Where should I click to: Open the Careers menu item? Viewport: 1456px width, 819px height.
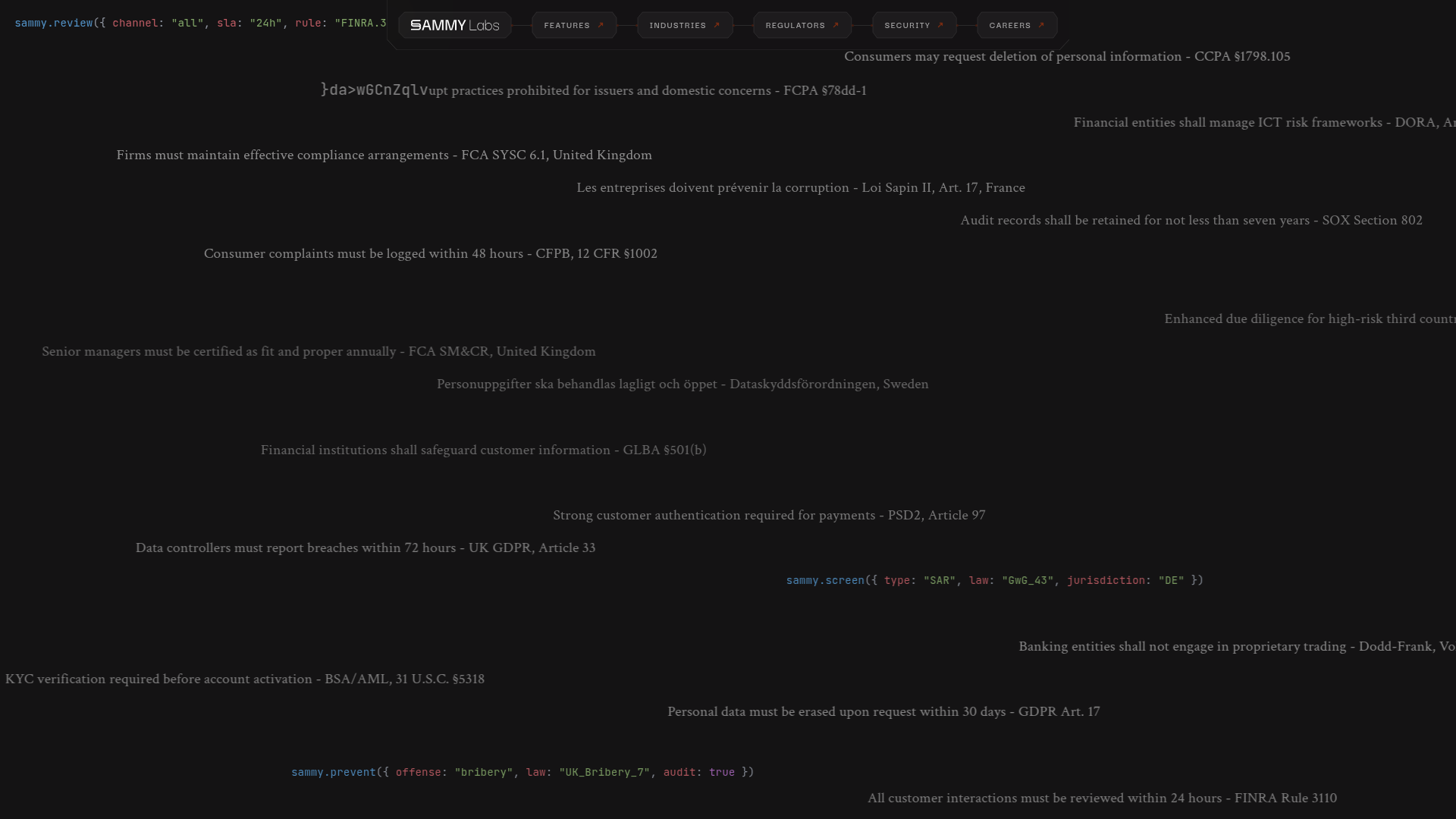point(1017,25)
